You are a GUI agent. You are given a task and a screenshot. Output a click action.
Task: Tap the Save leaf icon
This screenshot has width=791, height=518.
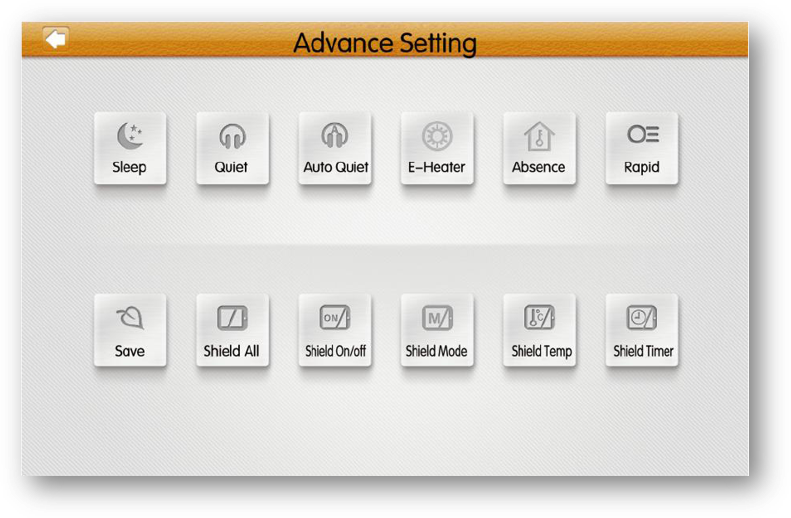pos(131,318)
